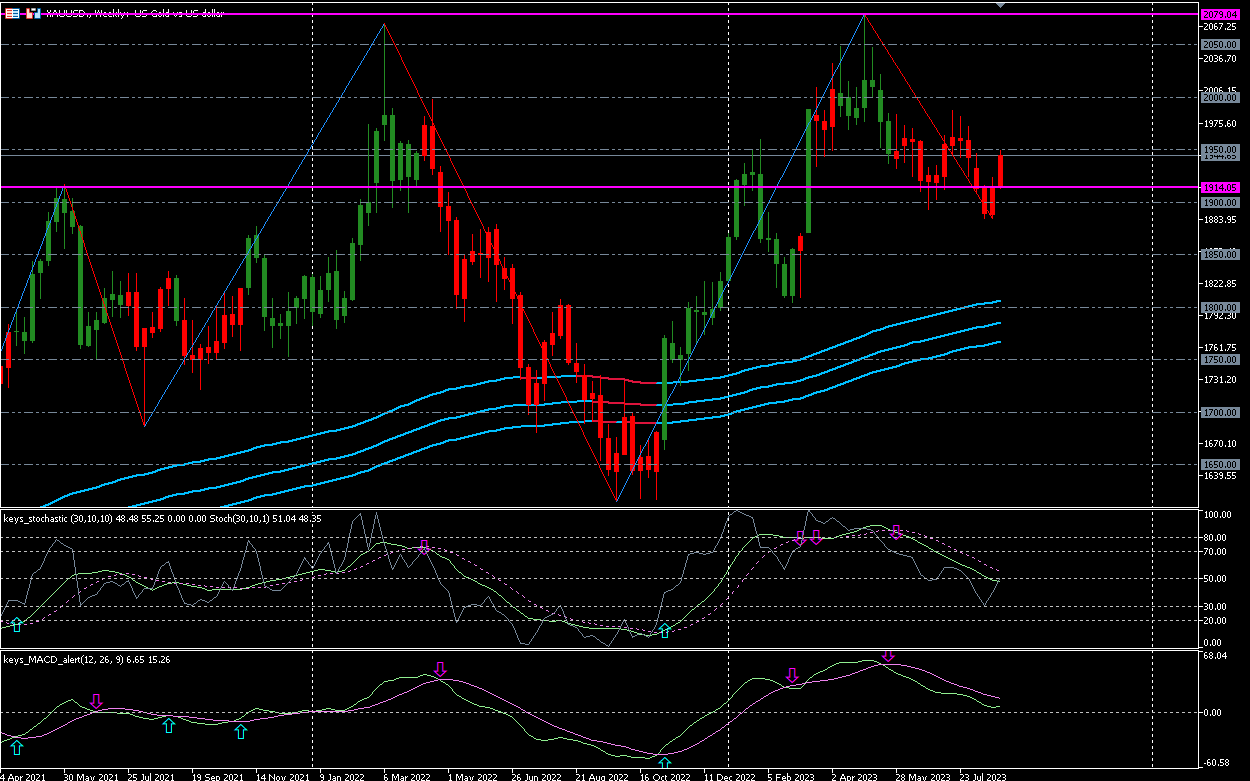Open the Depth of Market icon beside XAUUSD title
Screen dimensions: 1250x781
point(11,13)
